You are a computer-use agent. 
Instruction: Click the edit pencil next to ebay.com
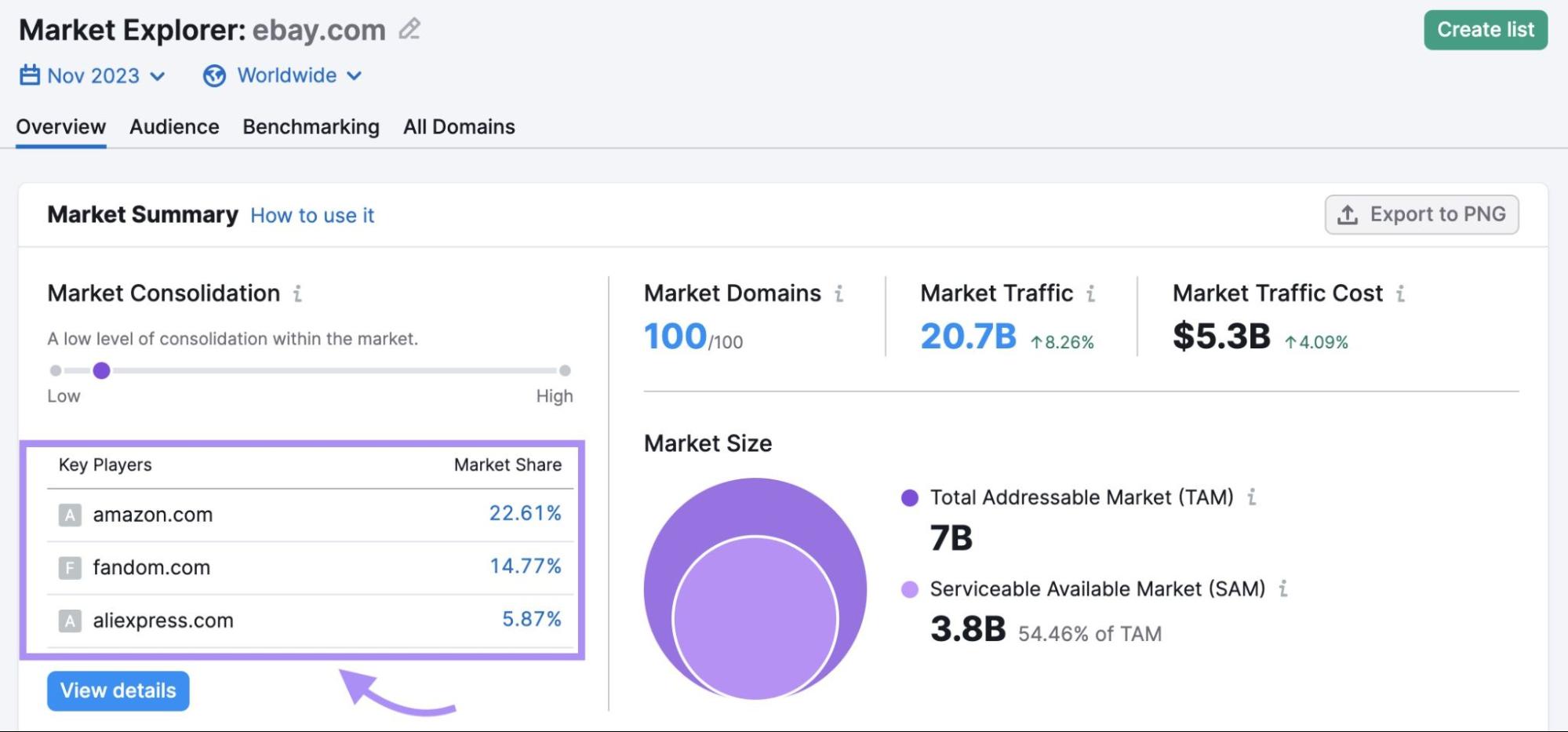tap(409, 30)
